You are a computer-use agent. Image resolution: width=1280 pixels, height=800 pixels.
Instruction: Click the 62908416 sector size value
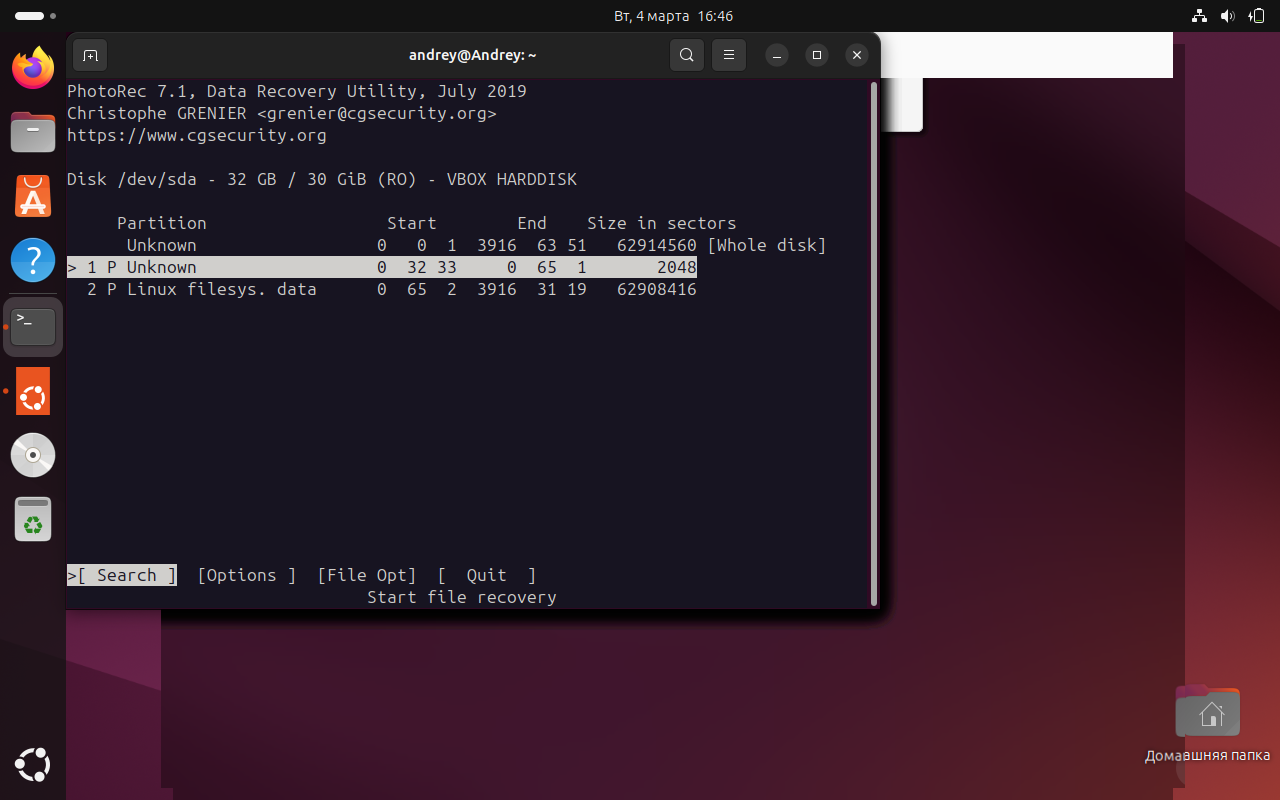click(657, 289)
